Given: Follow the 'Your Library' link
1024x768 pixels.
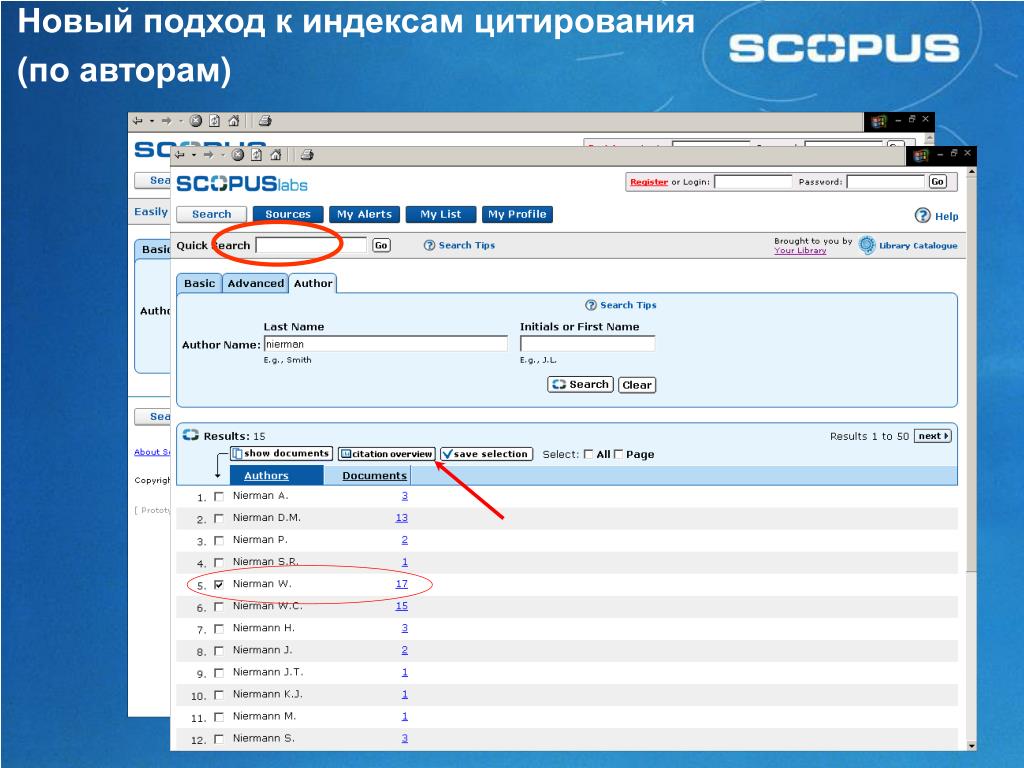Looking at the screenshot, I should 800,251.
